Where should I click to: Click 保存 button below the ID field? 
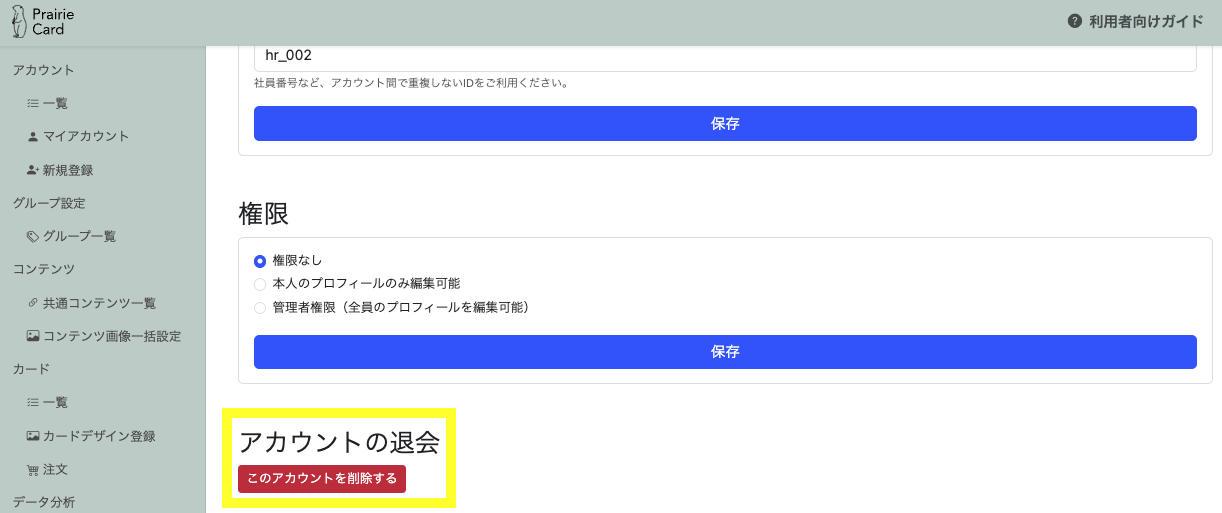(725, 124)
